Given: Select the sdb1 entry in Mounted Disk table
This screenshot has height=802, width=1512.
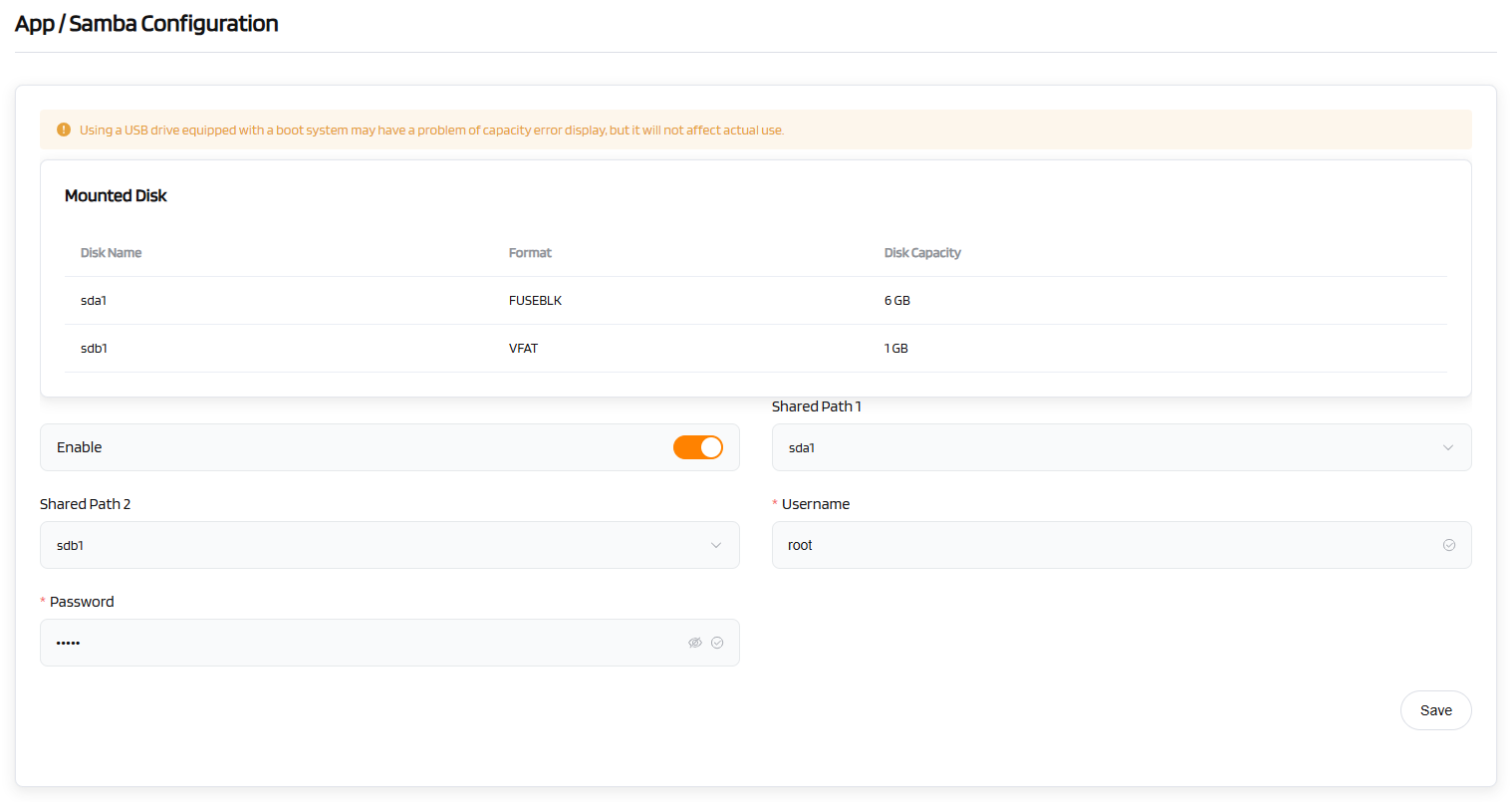Looking at the screenshot, I should tap(94, 349).
